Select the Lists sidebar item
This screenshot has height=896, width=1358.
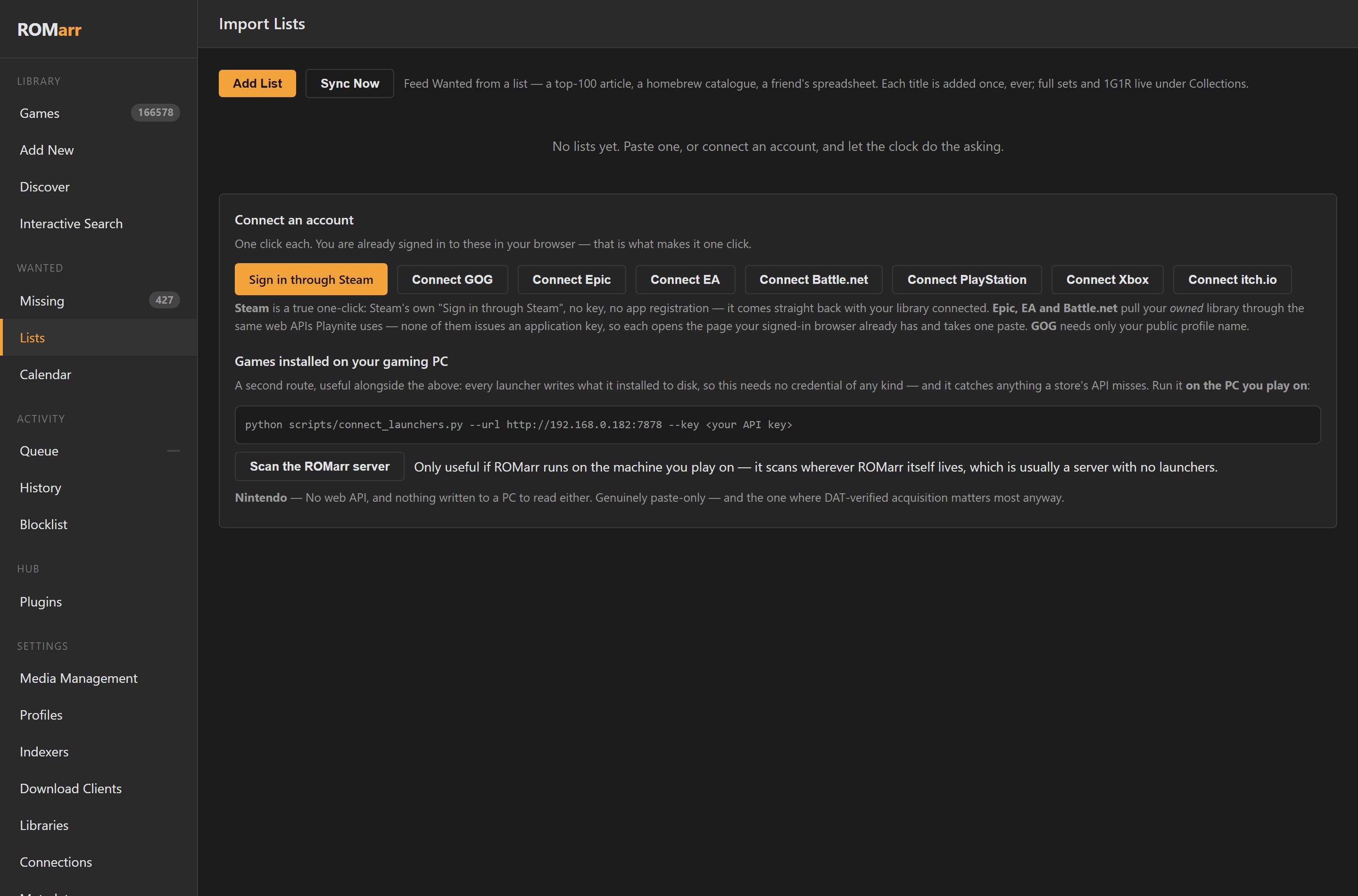pos(98,338)
